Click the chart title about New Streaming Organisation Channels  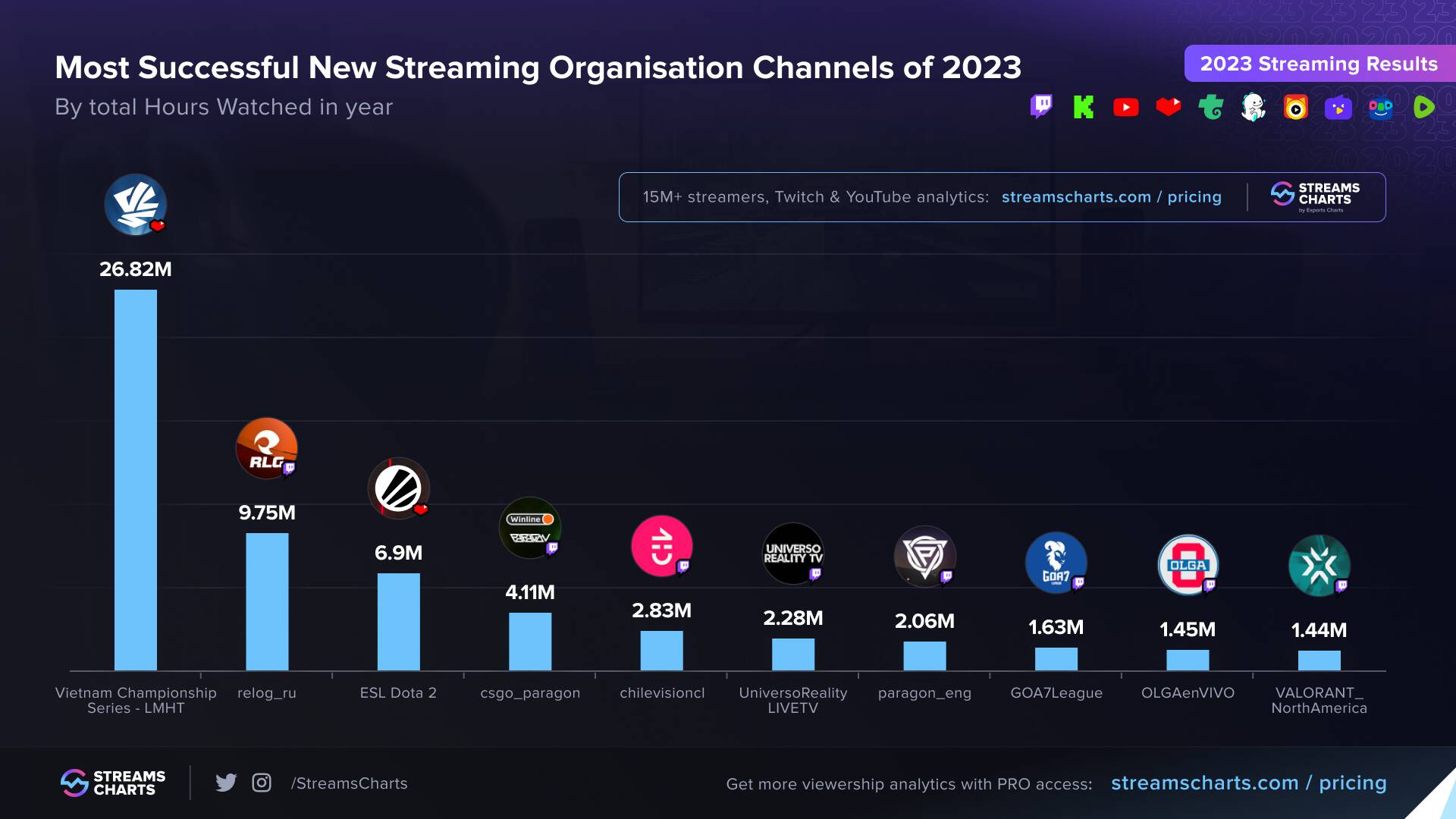click(x=538, y=67)
